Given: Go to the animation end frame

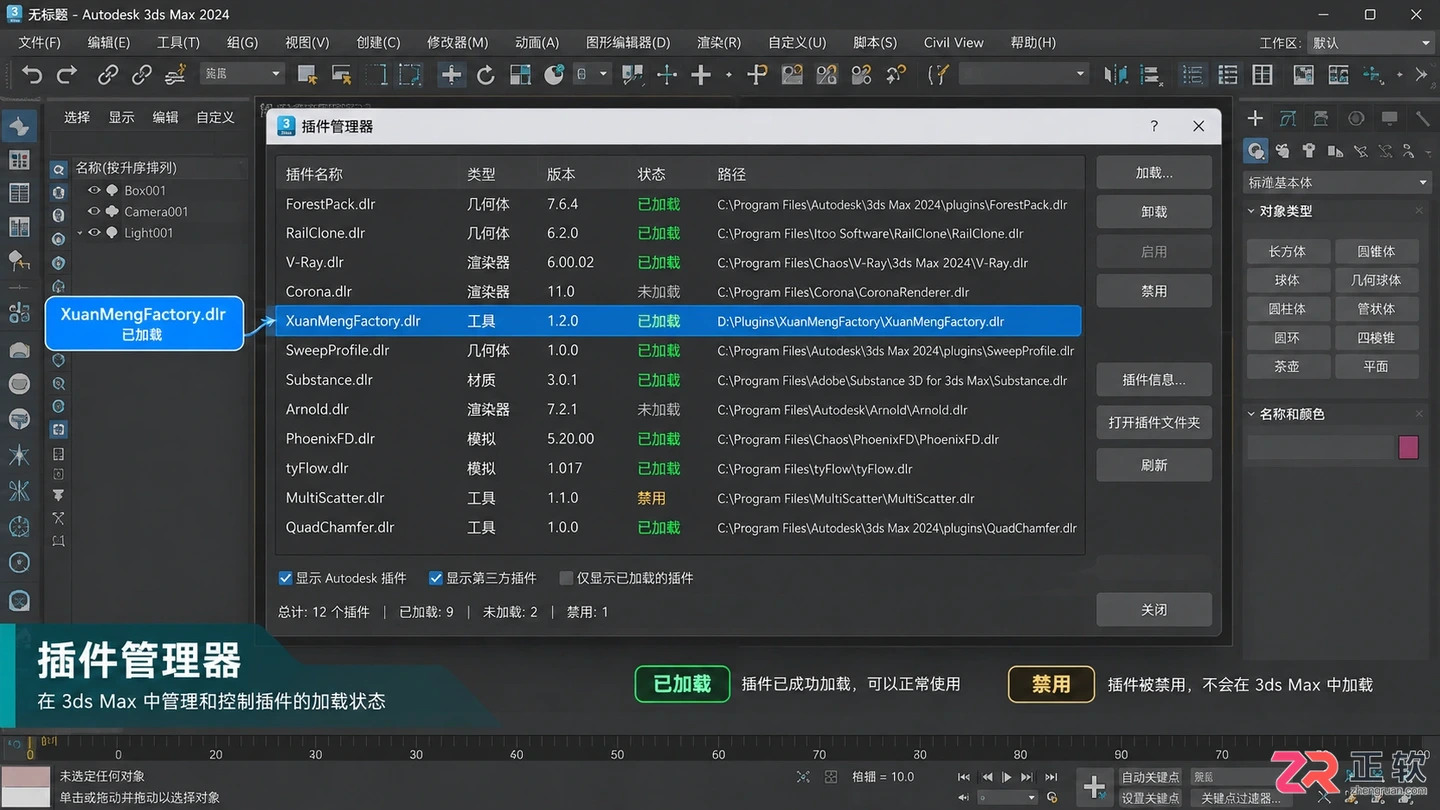Looking at the screenshot, I should [1051, 777].
